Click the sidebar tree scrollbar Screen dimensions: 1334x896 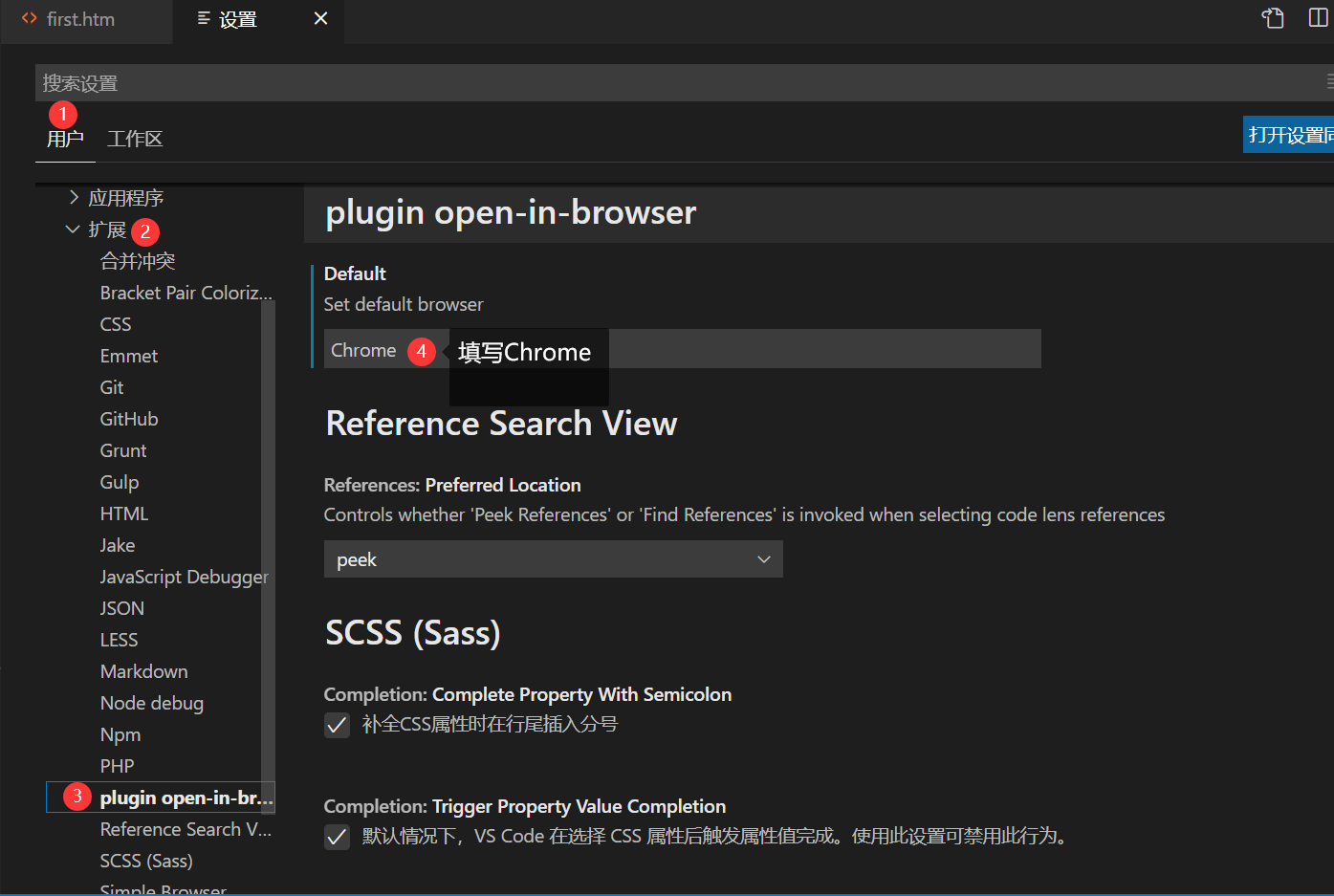coord(271,545)
